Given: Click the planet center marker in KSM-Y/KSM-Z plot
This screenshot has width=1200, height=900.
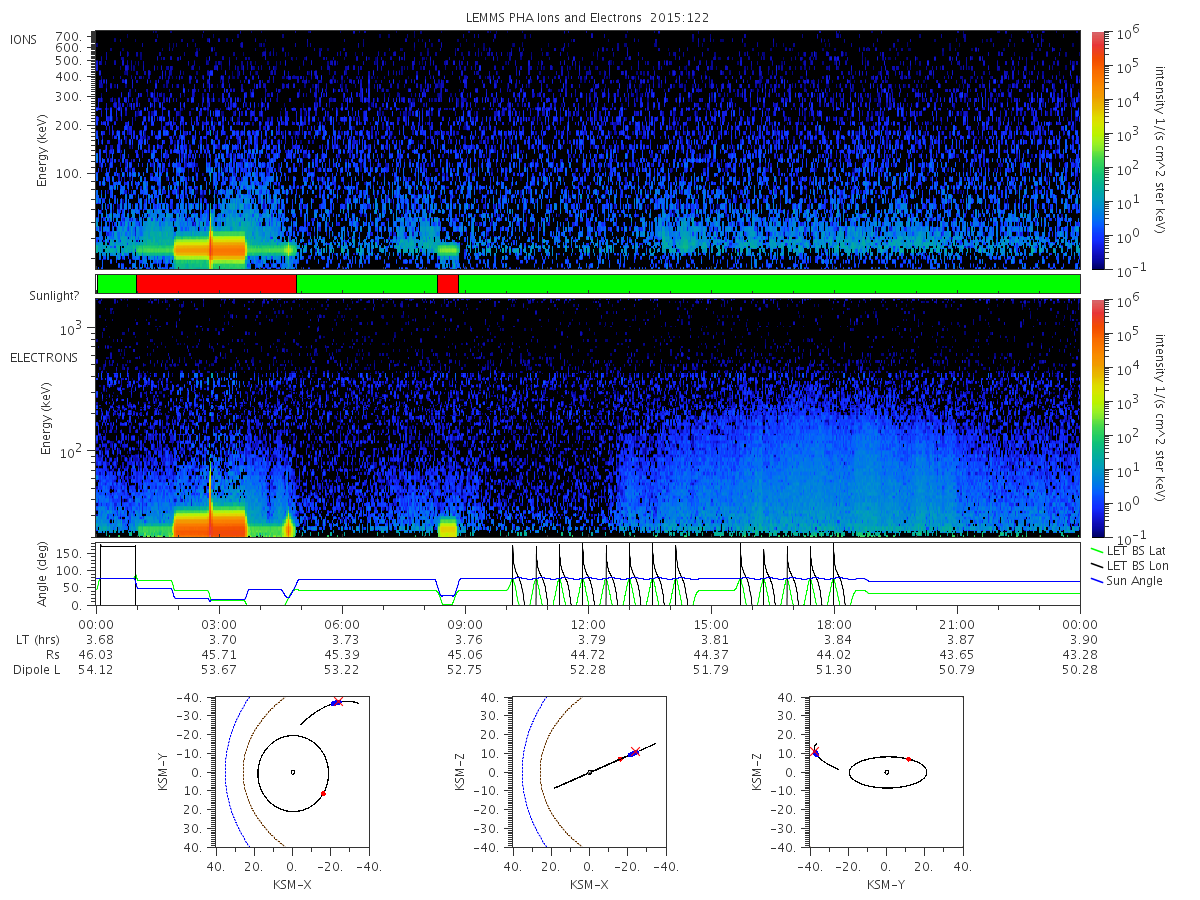Looking at the screenshot, I should coord(887,772).
